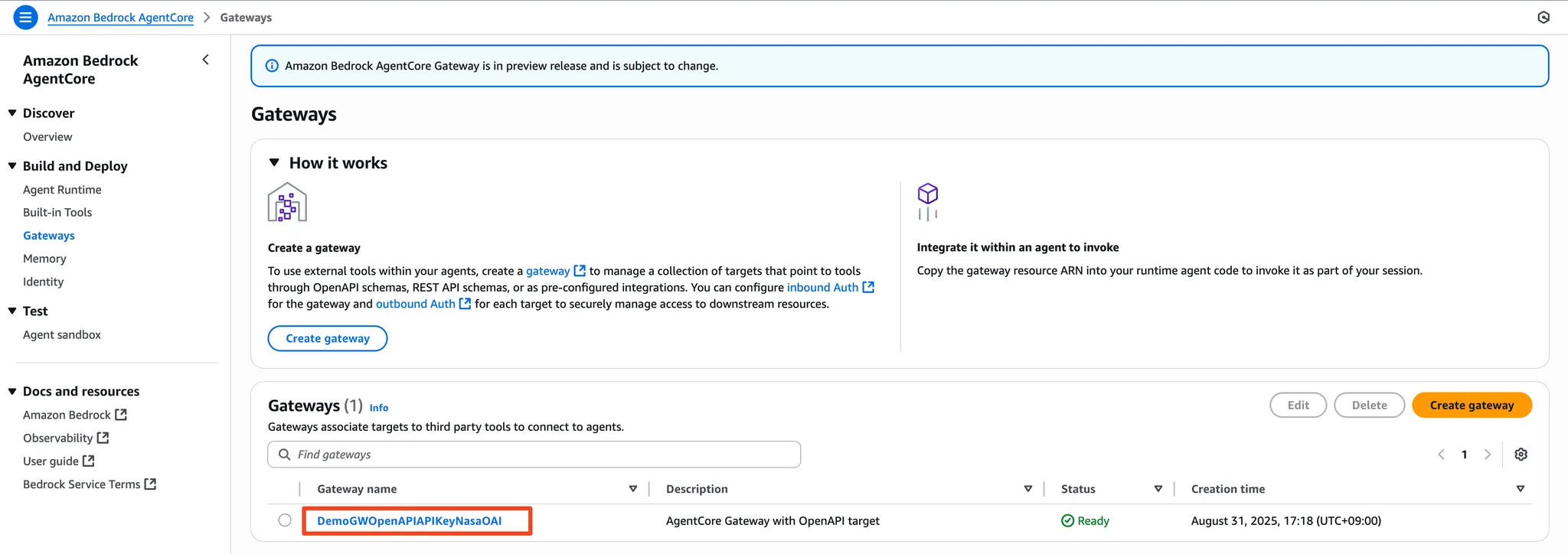Click external link icon beside Amazon Bedrock
Image resolution: width=1568 pixels, height=554 pixels.
click(121, 415)
